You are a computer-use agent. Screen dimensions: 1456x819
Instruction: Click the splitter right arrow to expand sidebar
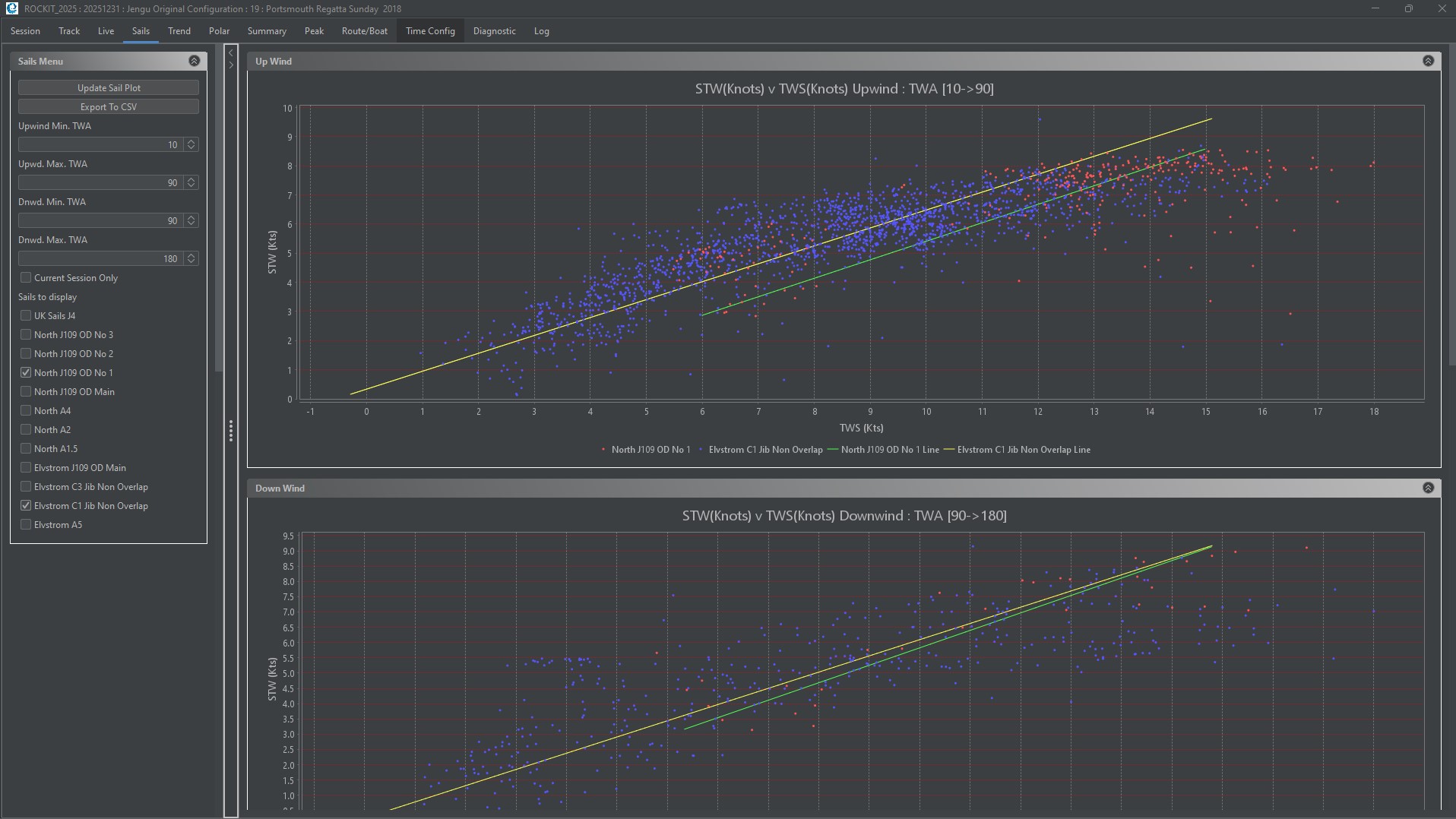(x=231, y=65)
